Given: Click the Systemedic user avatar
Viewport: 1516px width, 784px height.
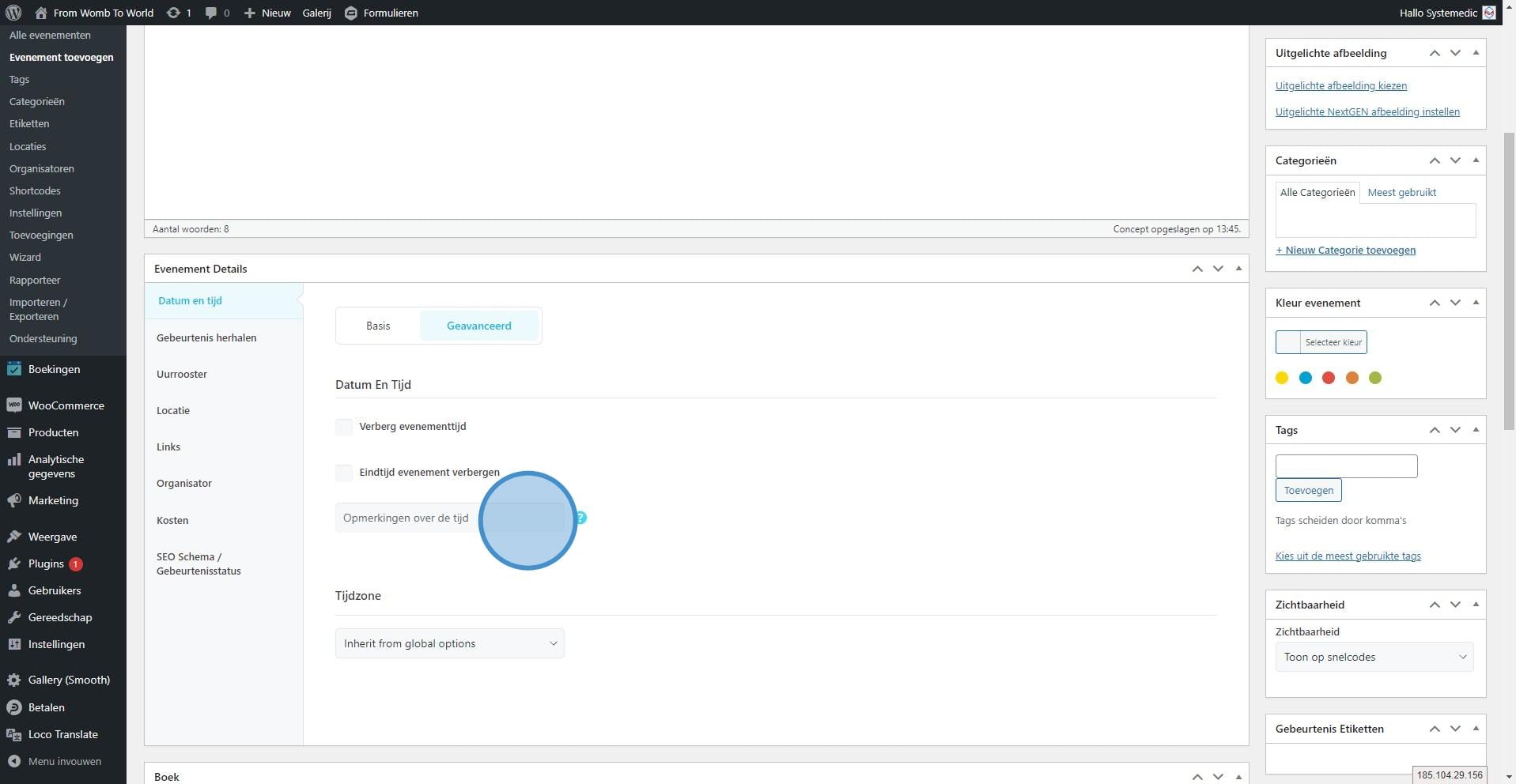Looking at the screenshot, I should pyautogui.click(x=1489, y=13).
